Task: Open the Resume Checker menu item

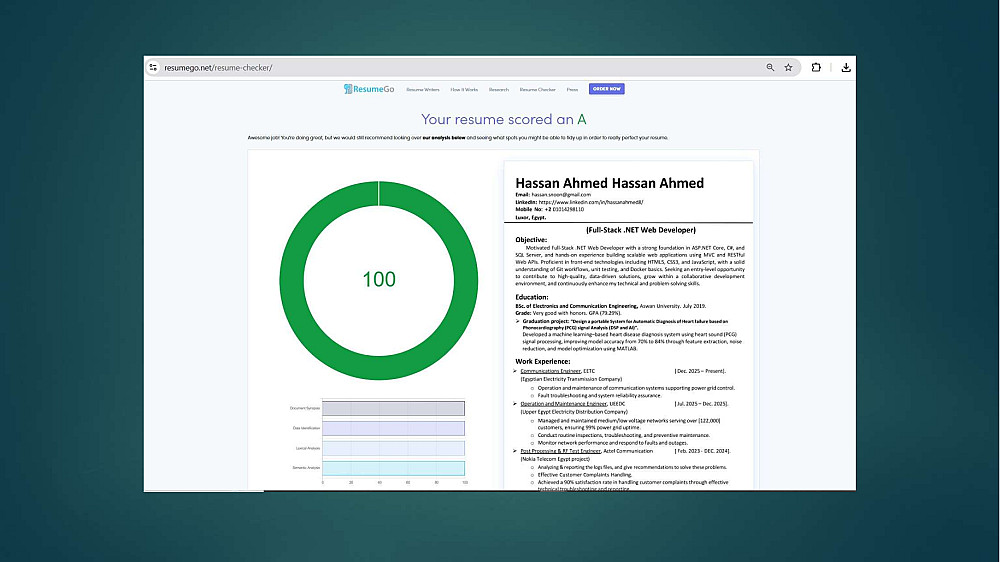Action: [x=537, y=89]
